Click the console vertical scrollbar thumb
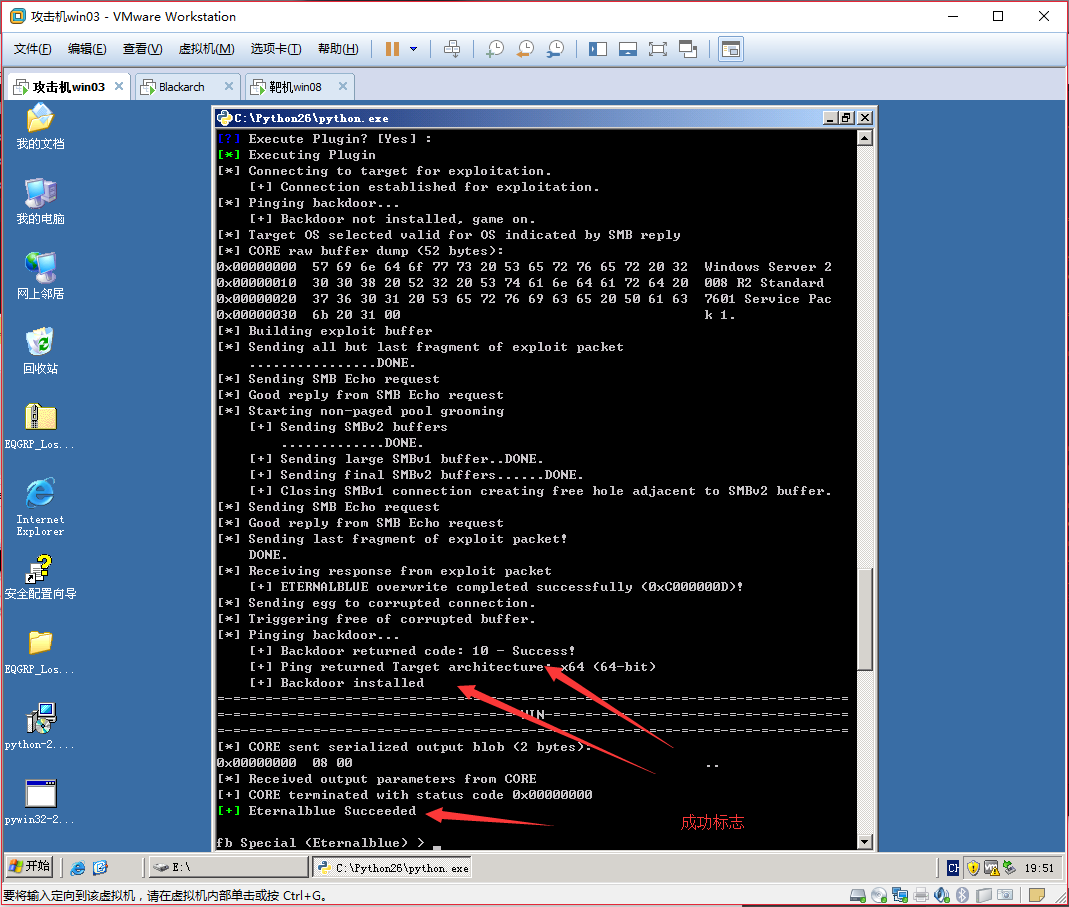 coord(864,619)
